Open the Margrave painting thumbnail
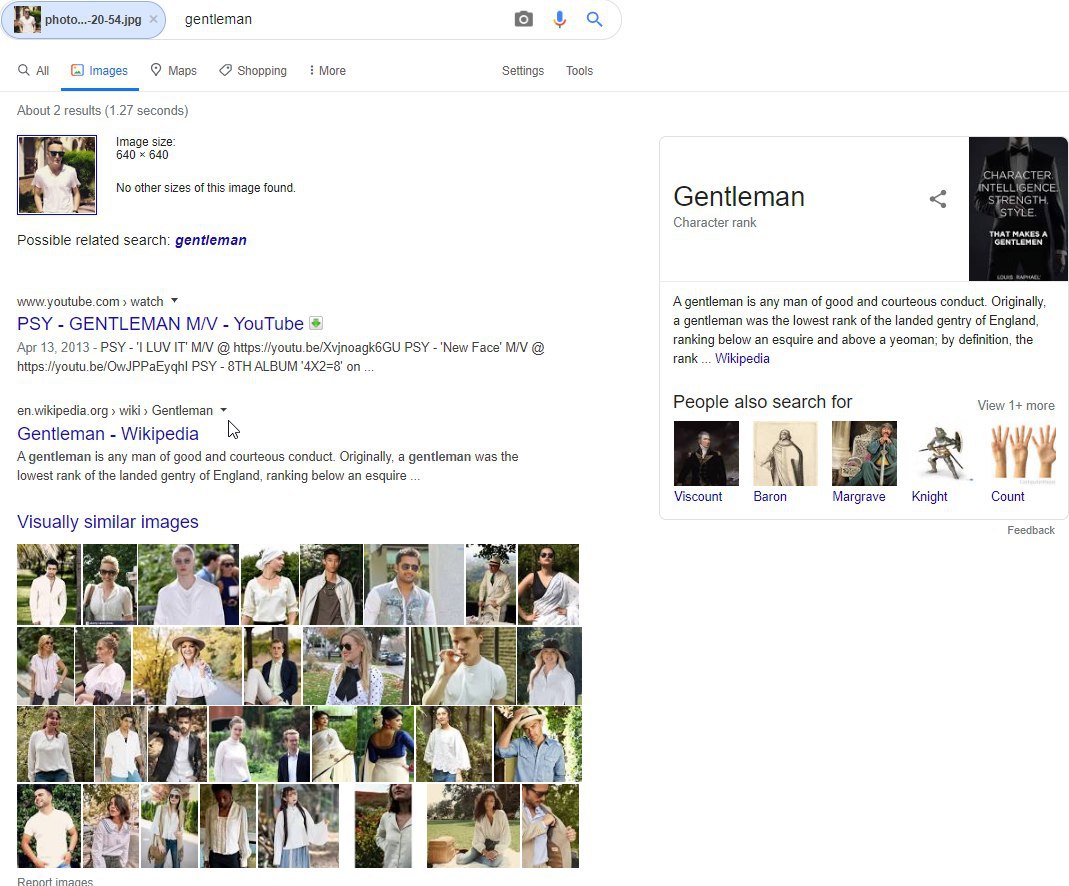Viewport: 1069px width, 886px height. click(x=864, y=453)
